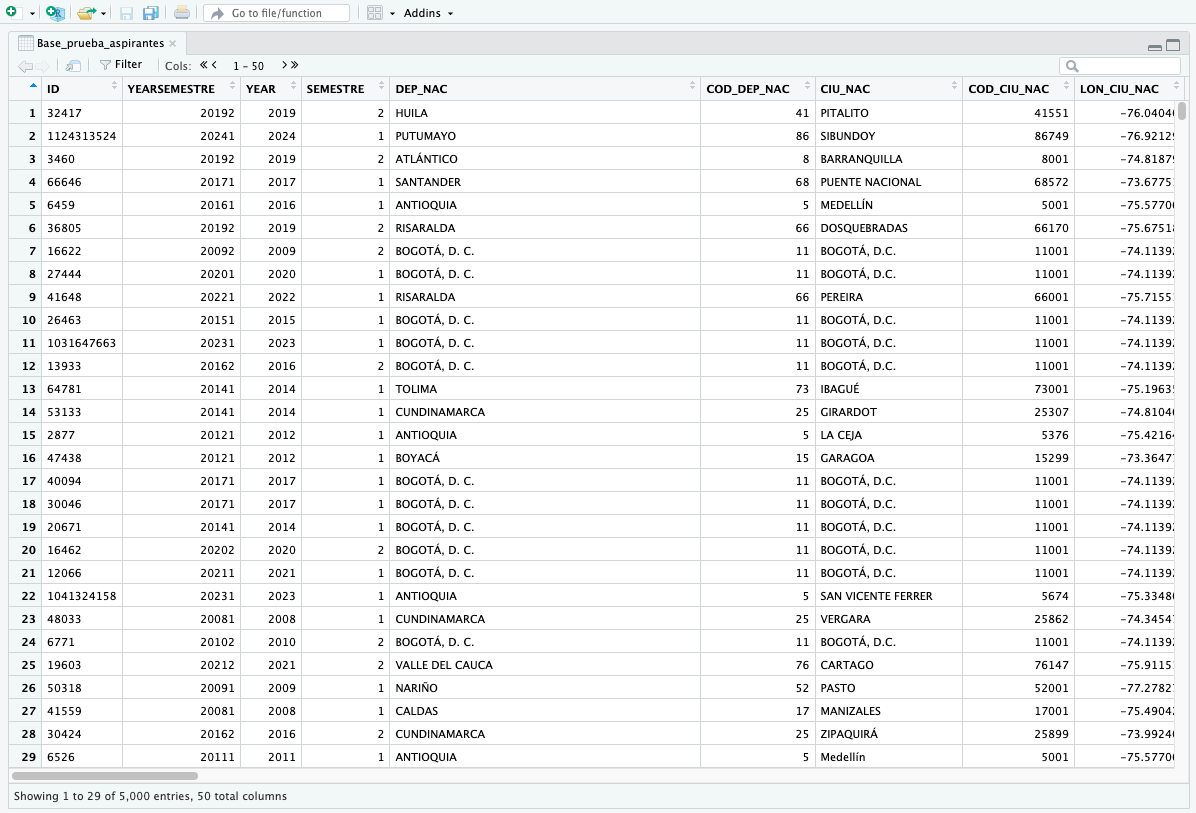Expand the Addins dropdown
The height and width of the screenshot is (813, 1196).
pos(428,13)
